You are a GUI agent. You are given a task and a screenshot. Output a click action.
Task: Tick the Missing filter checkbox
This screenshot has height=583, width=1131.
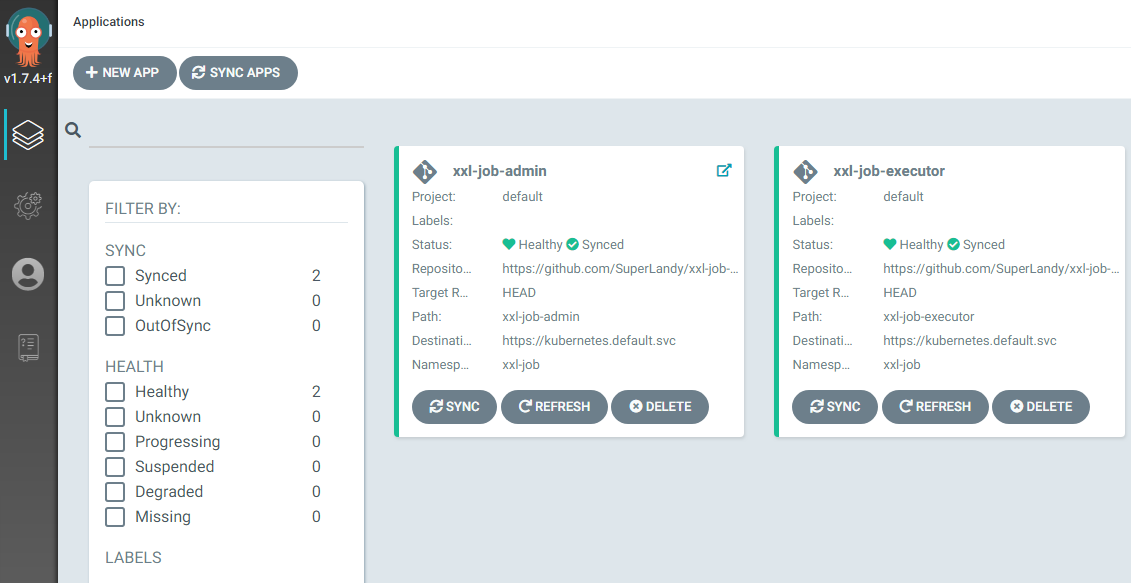pyautogui.click(x=115, y=517)
